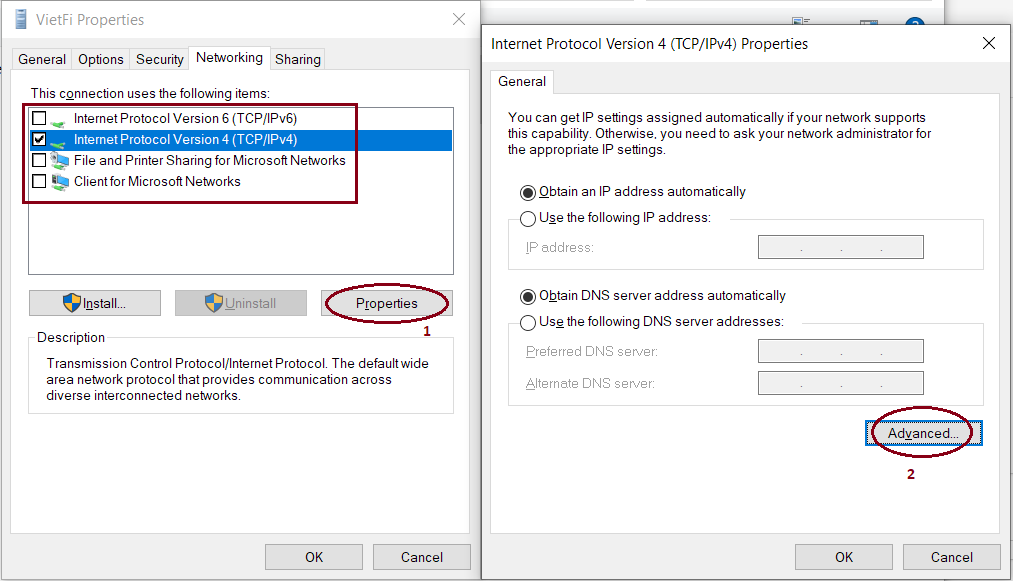Image resolution: width=1013 pixels, height=581 pixels.
Task: Click the IPv4 network protocol icon
Action: coord(60,140)
